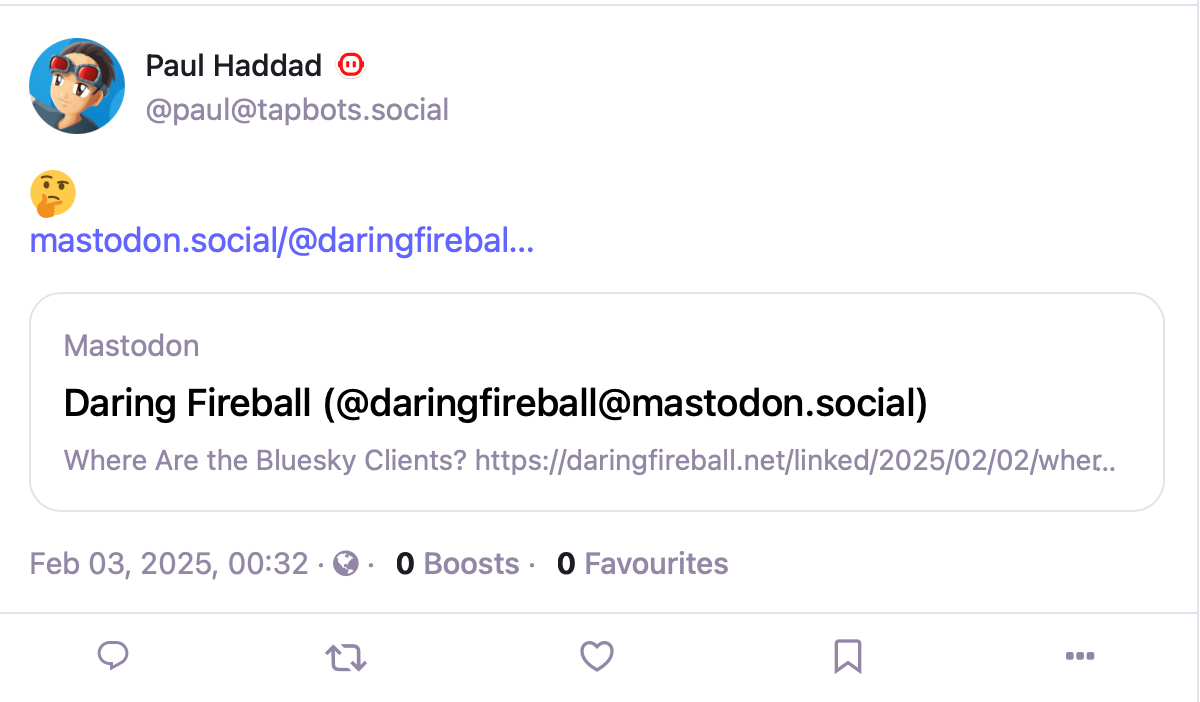Click the globe public visibility icon

click(346, 564)
